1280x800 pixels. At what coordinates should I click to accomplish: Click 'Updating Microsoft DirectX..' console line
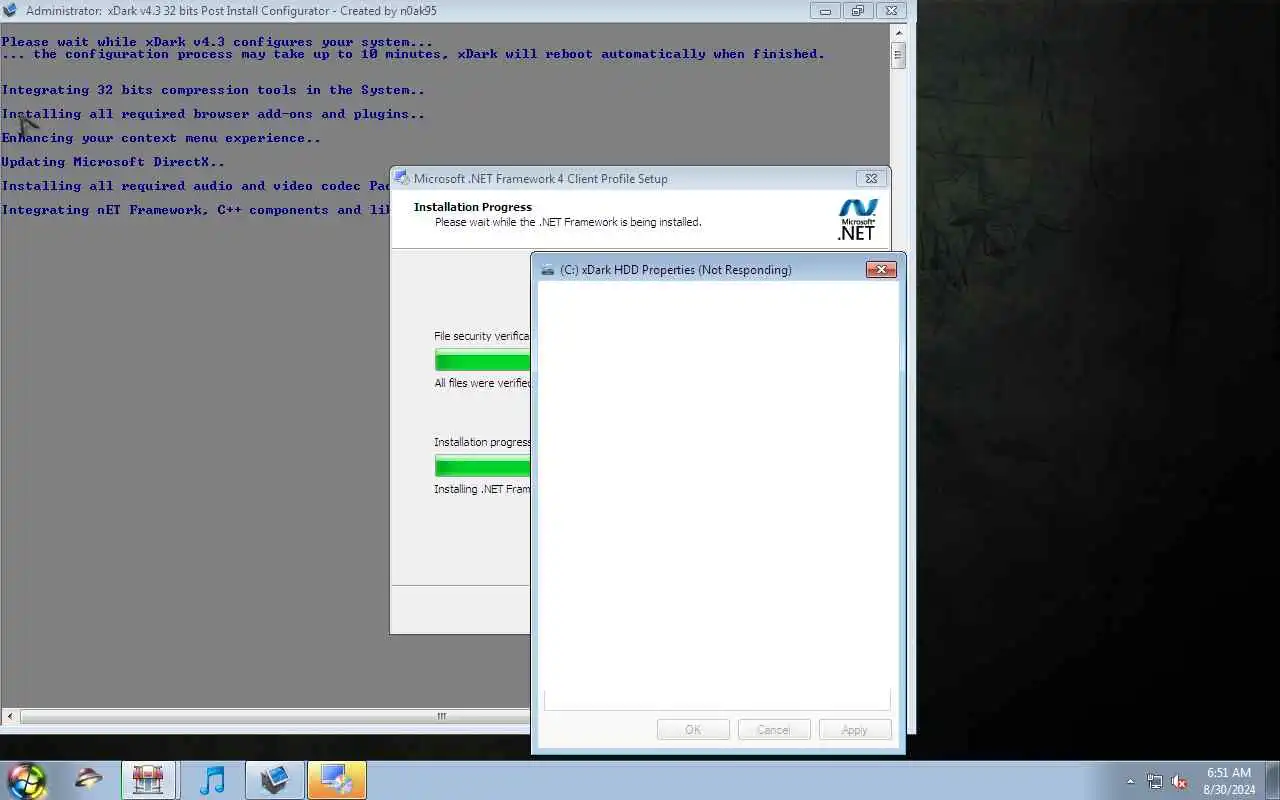(x=113, y=162)
